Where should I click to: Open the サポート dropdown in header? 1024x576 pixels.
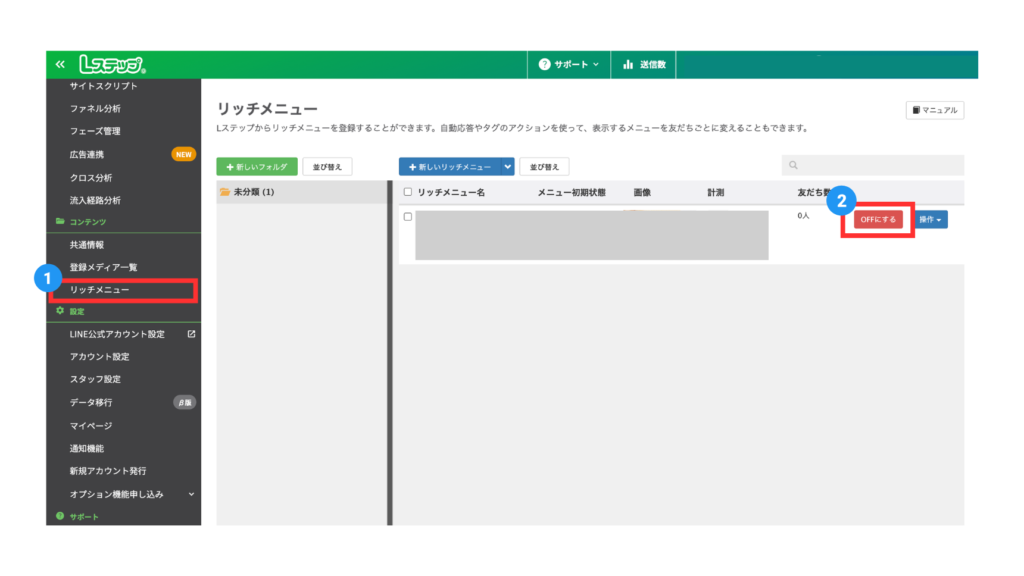pyautogui.click(x=568, y=65)
